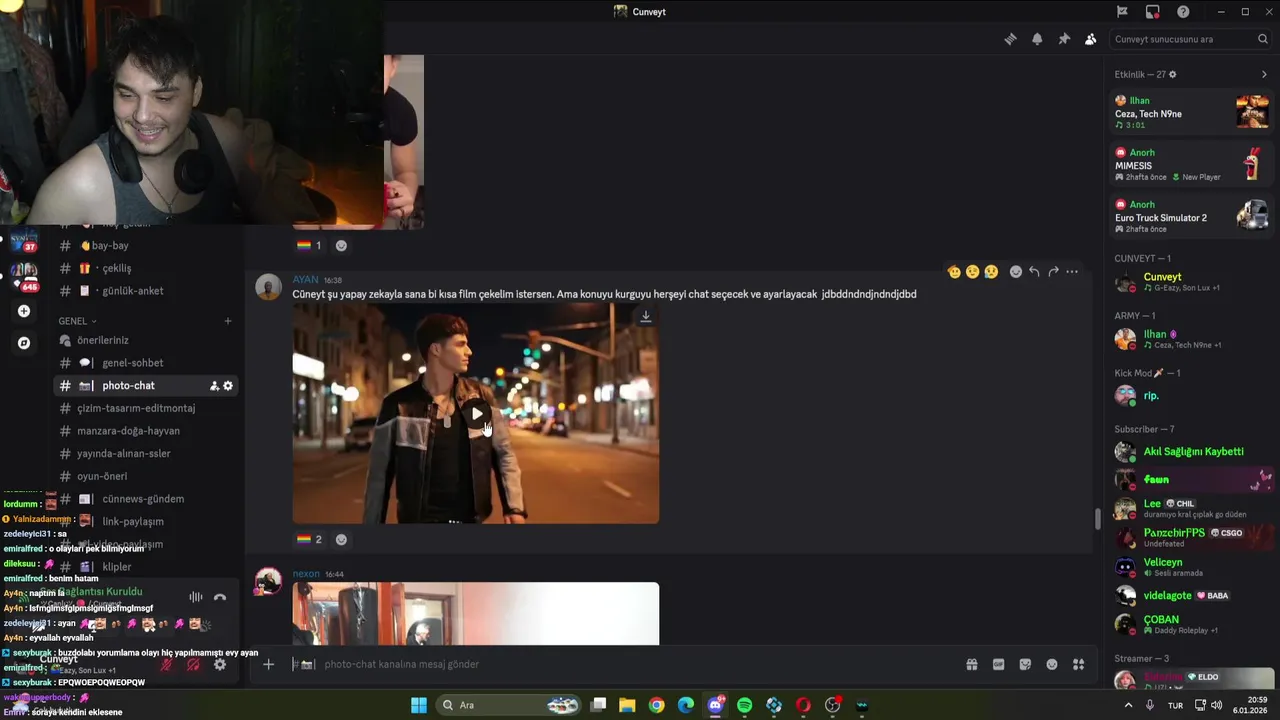Open notification settings bell icon
Viewport: 1280px width, 720px height.
1037,39
